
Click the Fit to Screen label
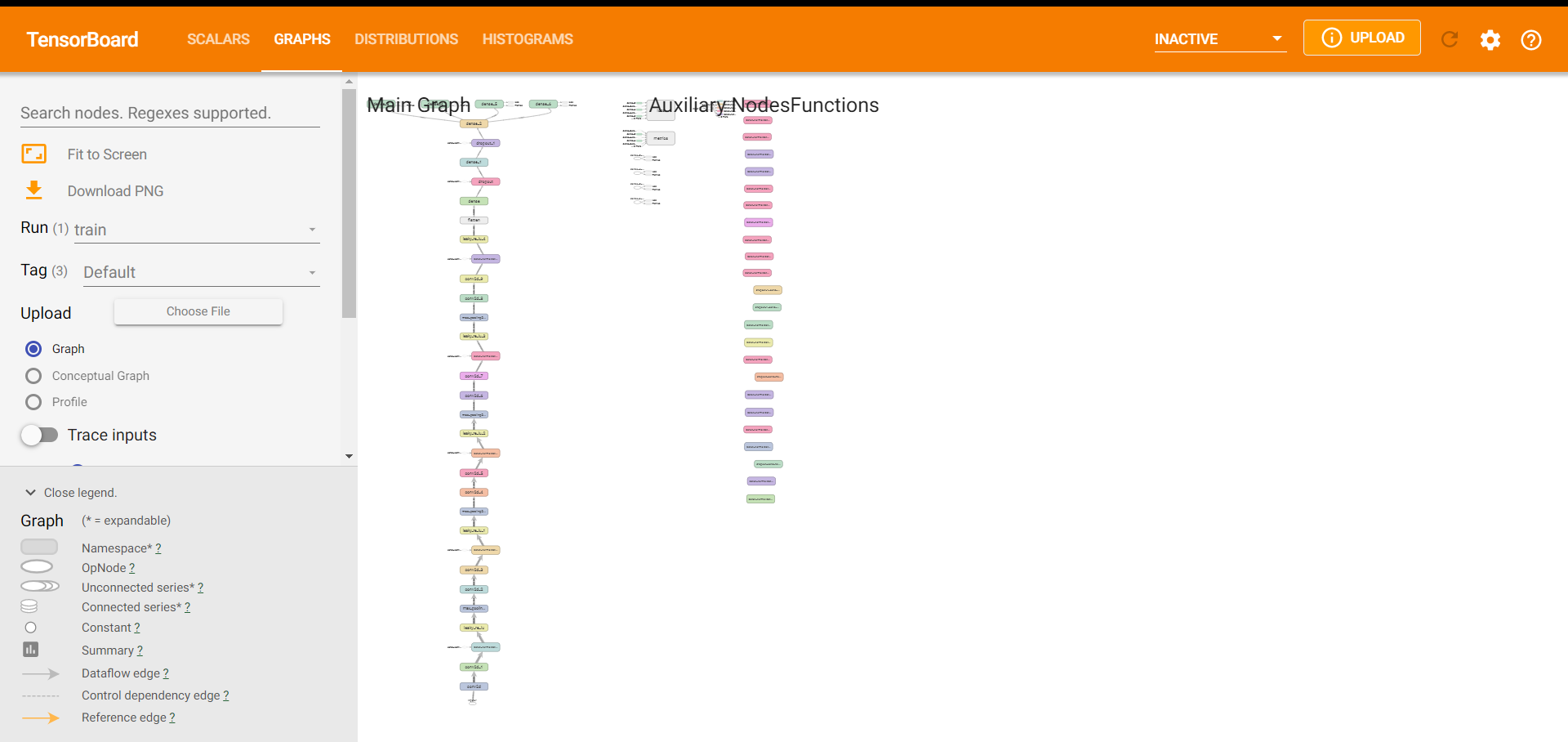tap(107, 154)
